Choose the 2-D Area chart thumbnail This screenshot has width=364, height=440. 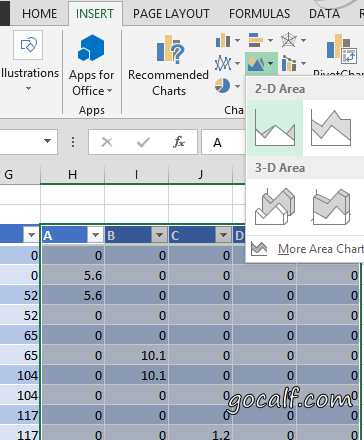coord(275,128)
